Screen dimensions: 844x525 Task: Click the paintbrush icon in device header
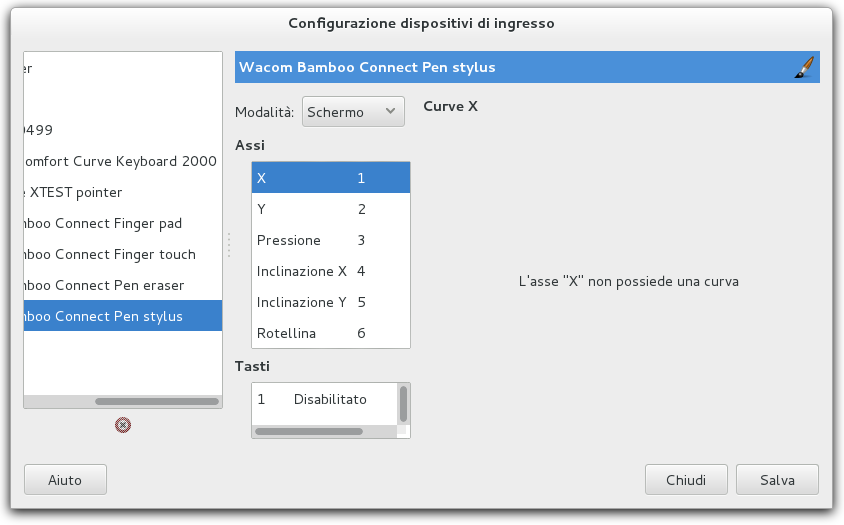tap(804, 67)
